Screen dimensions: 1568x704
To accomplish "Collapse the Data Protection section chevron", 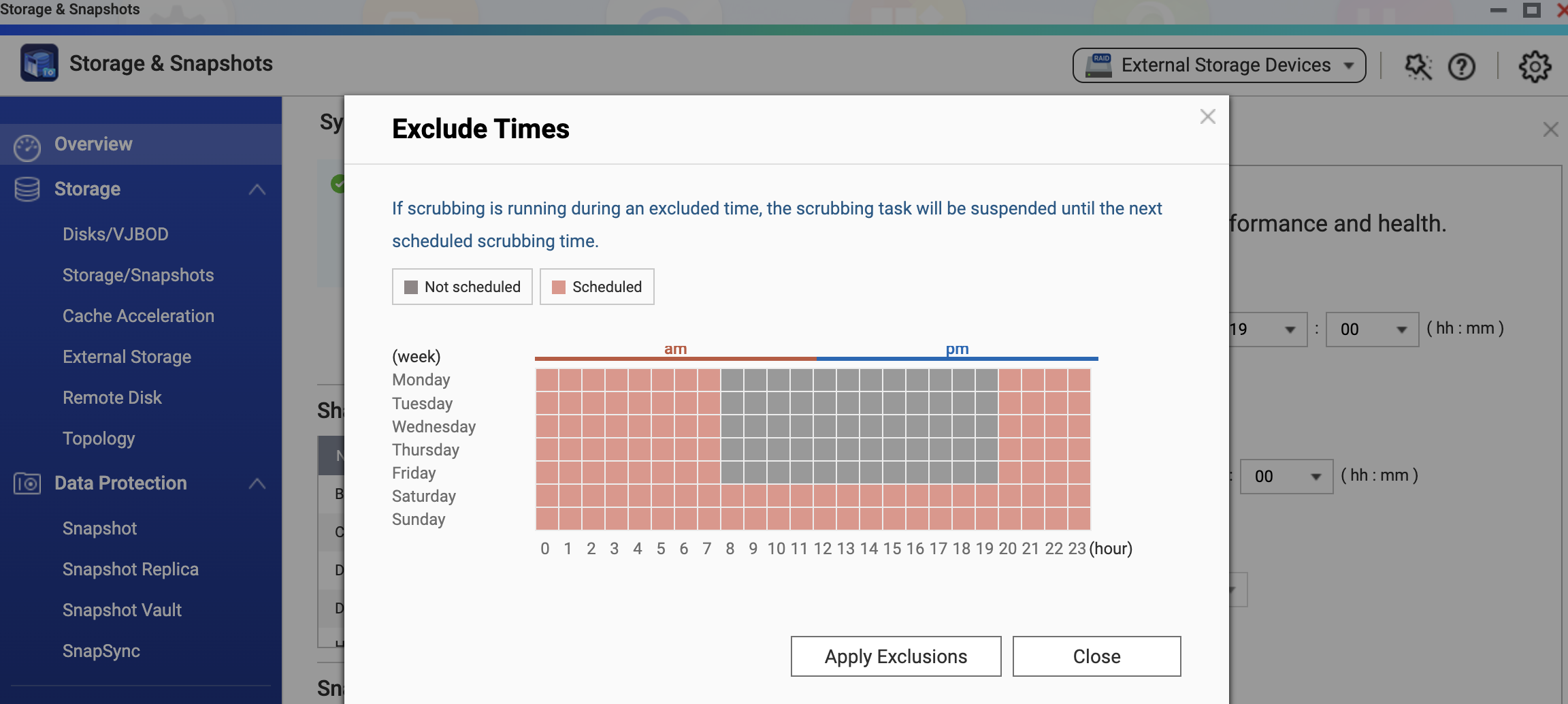I will [x=257, y=483].
